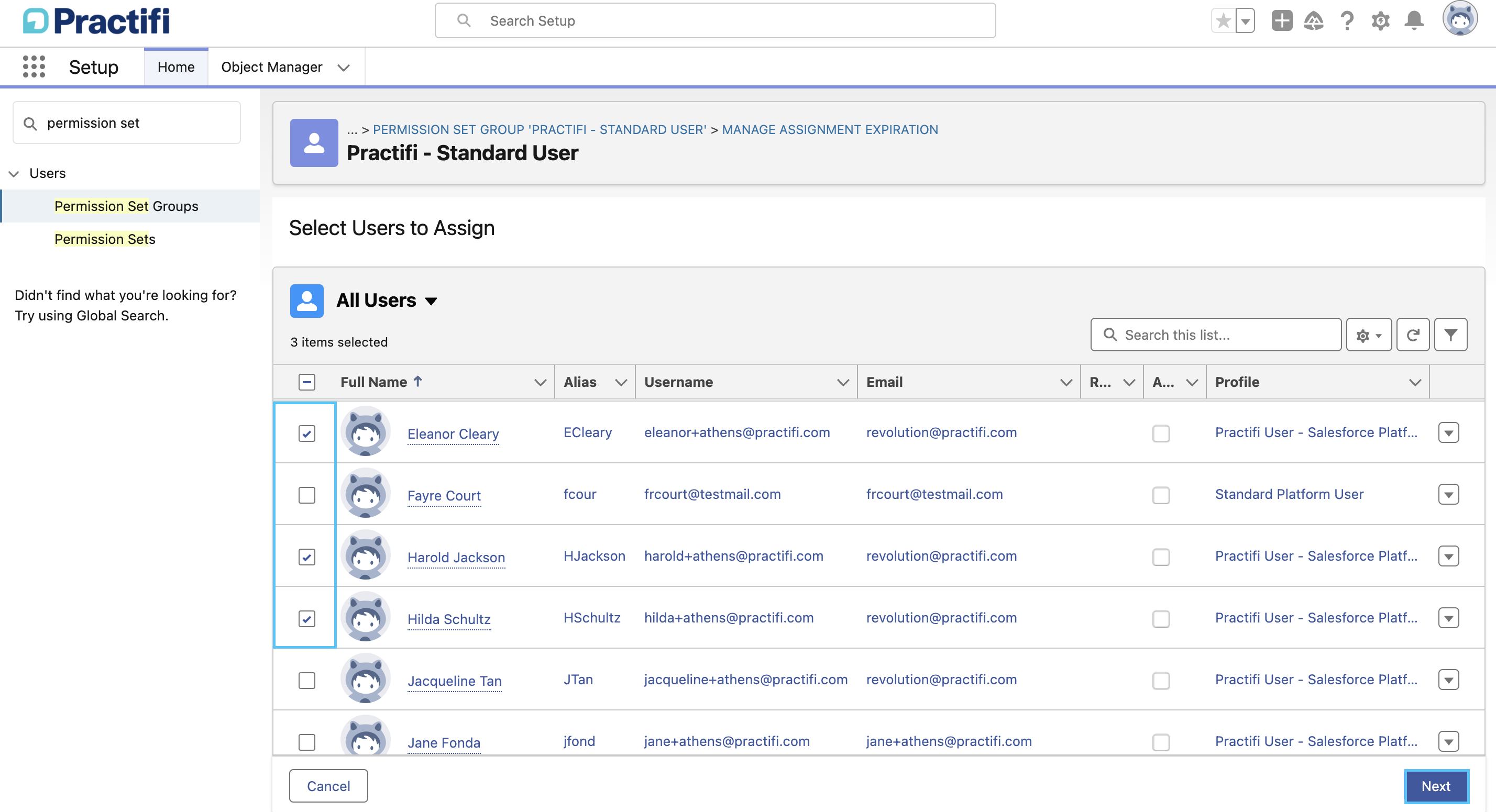Uncheck Hilda Schultz row
The height and width of the screenshot is (812, 1496).
[306, 619]
